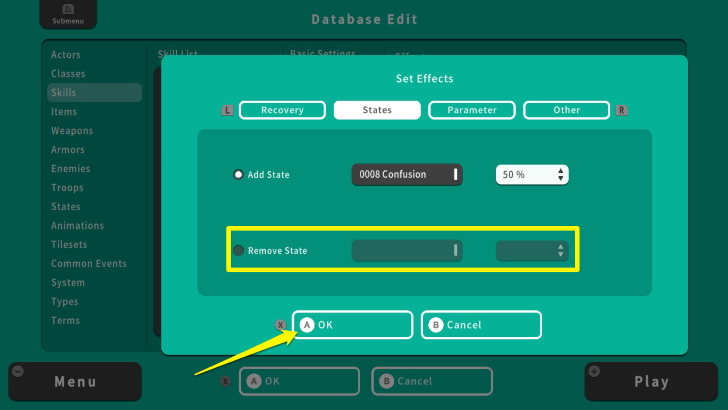Open the Animations database category
This screenshot has width=728, height=410.
pos(77,226)
